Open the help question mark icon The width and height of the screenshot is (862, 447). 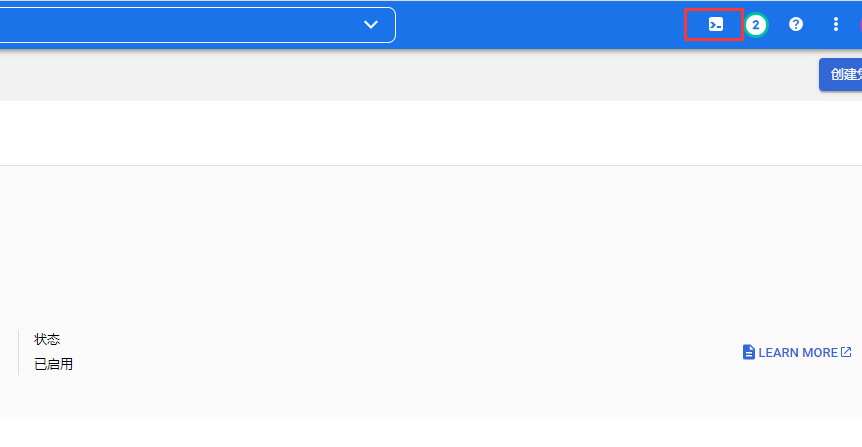point(795,24)
